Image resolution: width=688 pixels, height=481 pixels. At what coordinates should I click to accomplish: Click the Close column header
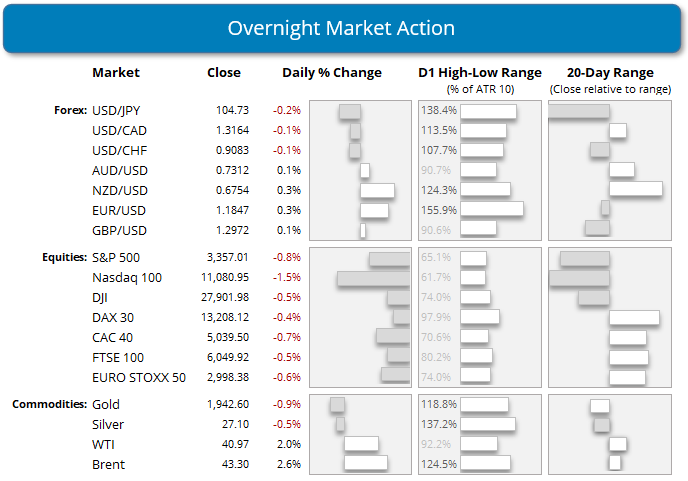[223, 73]
